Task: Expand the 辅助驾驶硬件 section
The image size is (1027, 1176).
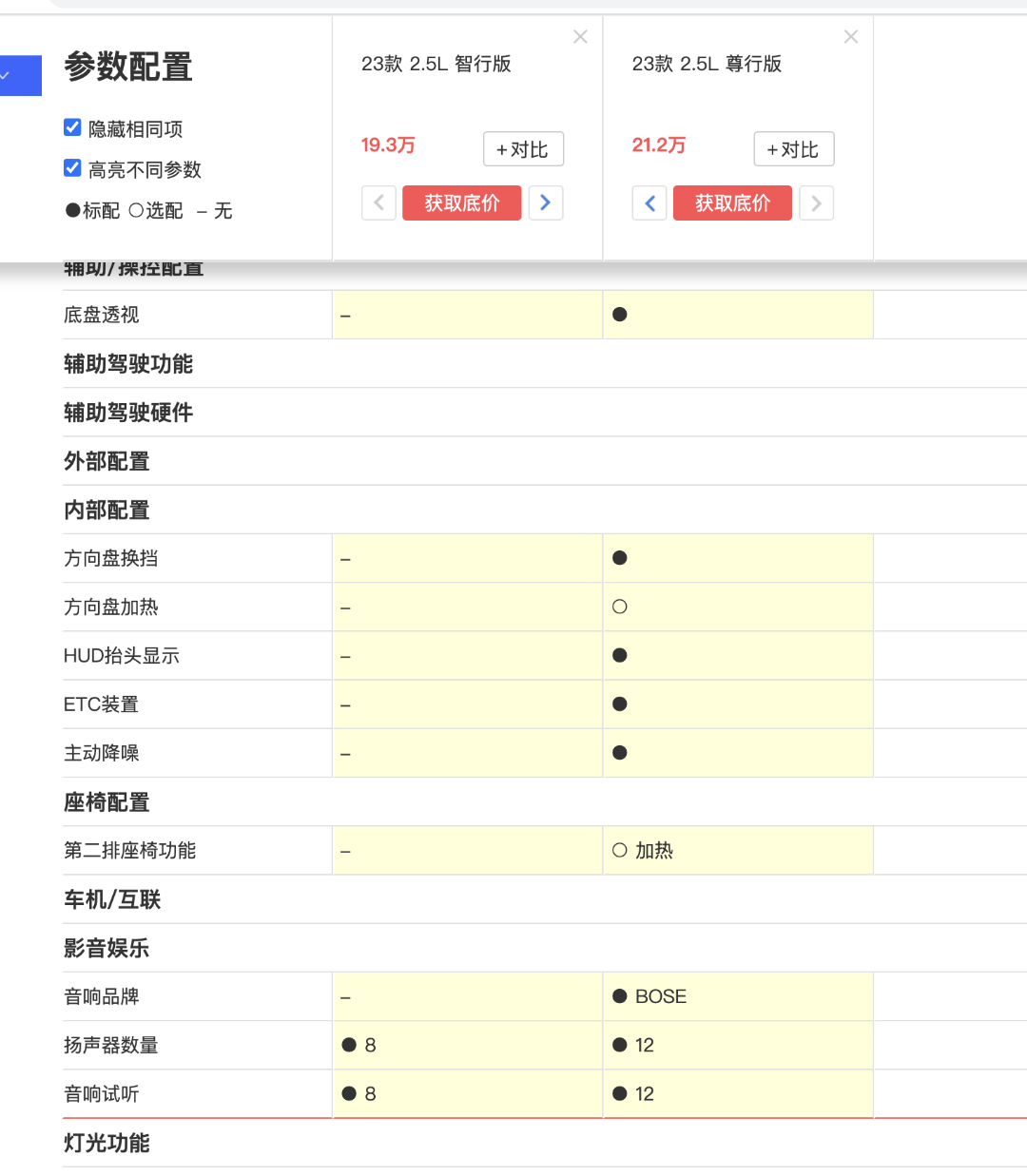Action: [x=128, y=413]
